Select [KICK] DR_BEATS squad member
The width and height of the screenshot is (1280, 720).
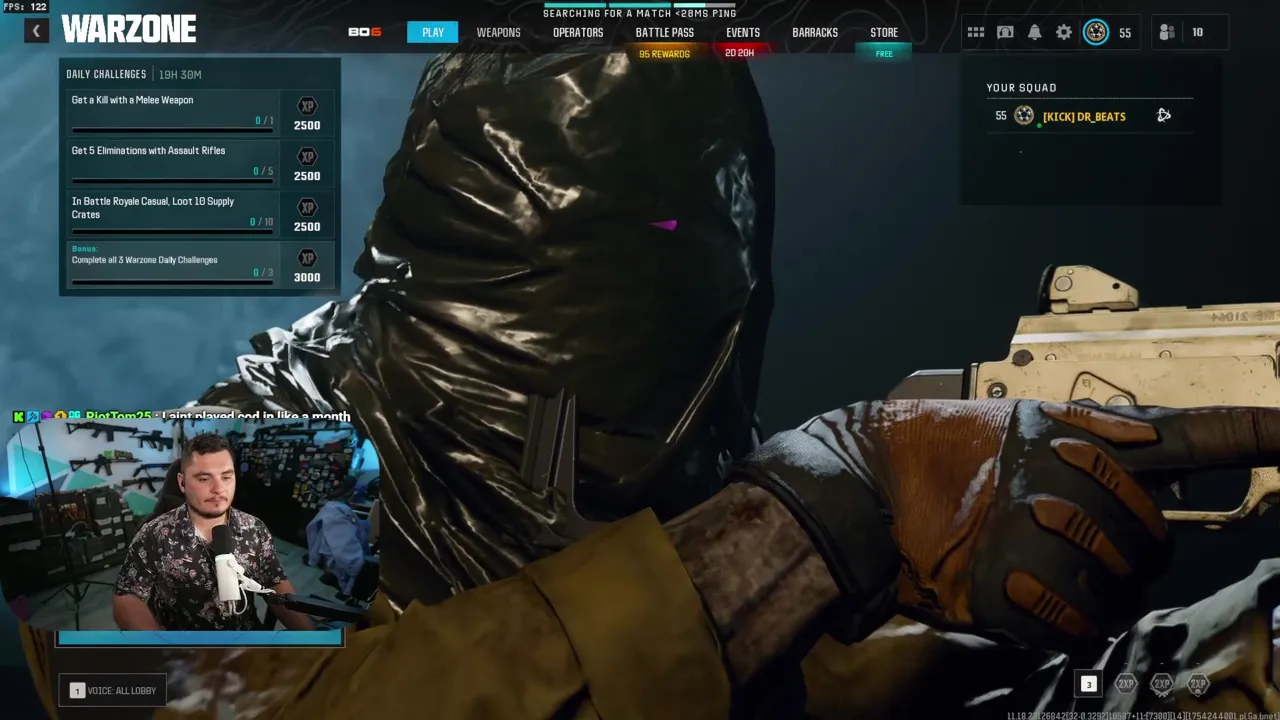[x=1084, y=116]
